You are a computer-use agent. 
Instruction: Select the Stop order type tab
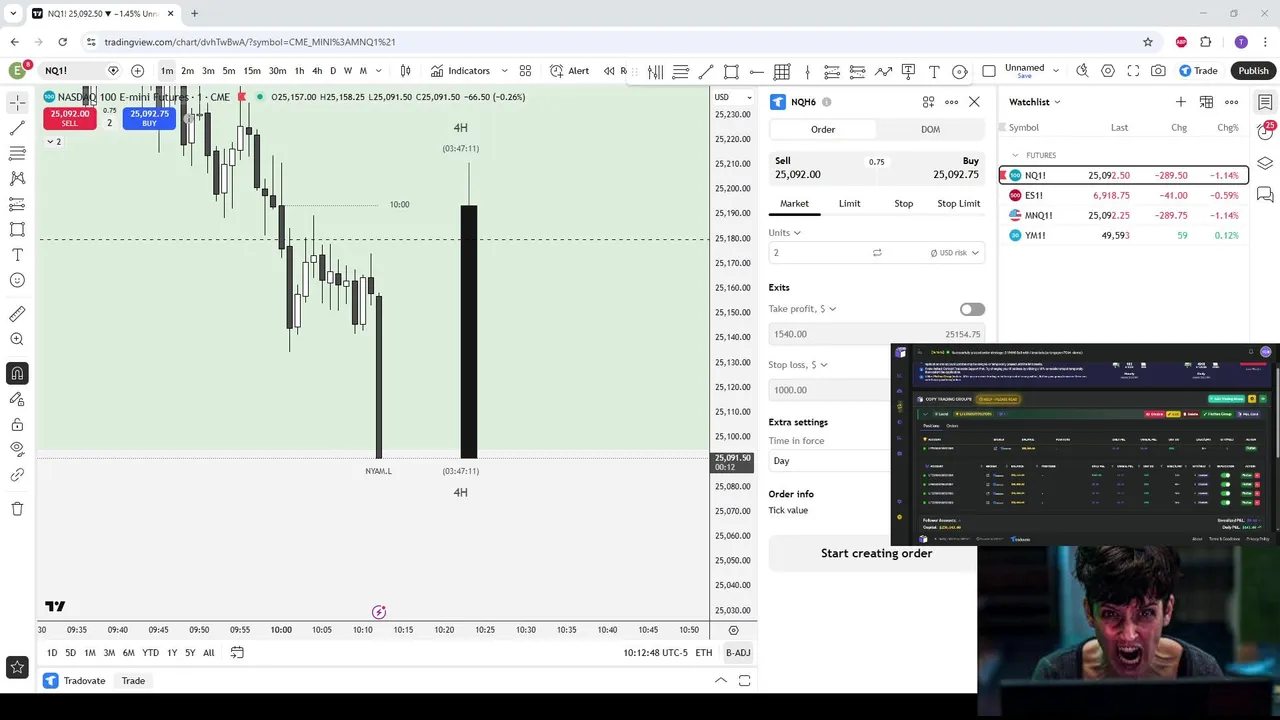pos(903,203)
